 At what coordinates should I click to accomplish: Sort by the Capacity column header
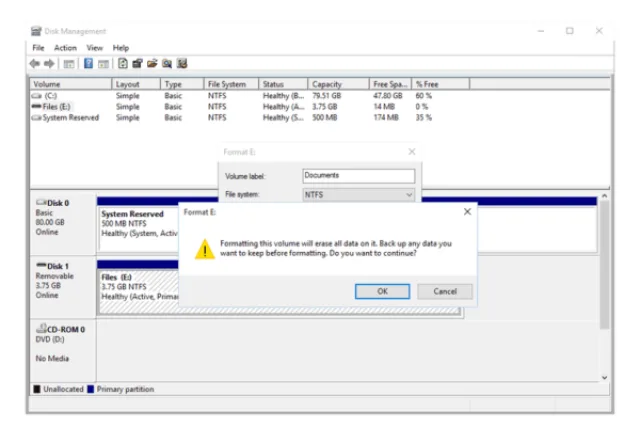pyautogui.click(x=338, y=84)
